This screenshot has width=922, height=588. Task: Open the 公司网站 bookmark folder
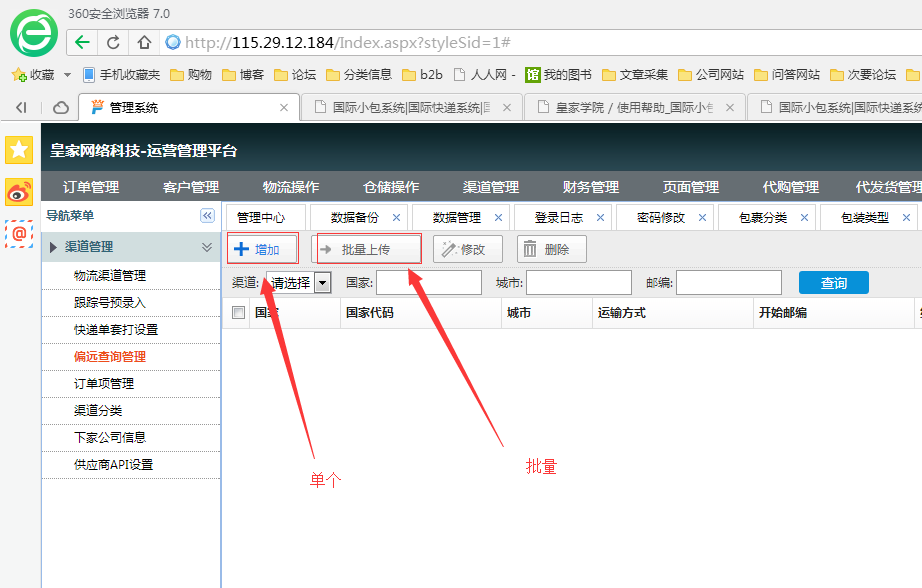(x=711, y=75)
